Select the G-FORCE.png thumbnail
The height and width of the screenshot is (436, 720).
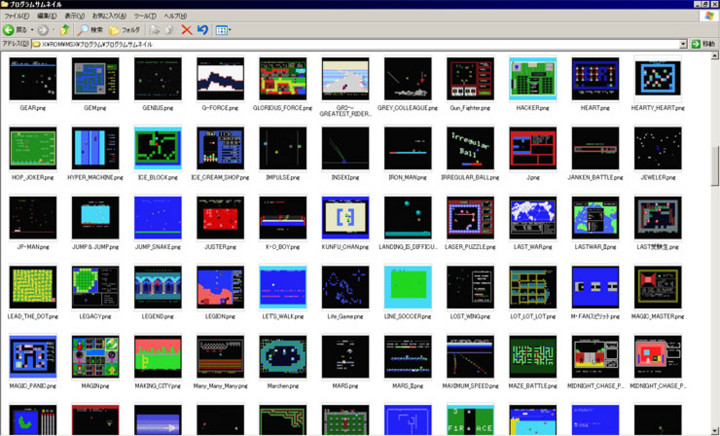pyautogui.click(x=220, y=78)
